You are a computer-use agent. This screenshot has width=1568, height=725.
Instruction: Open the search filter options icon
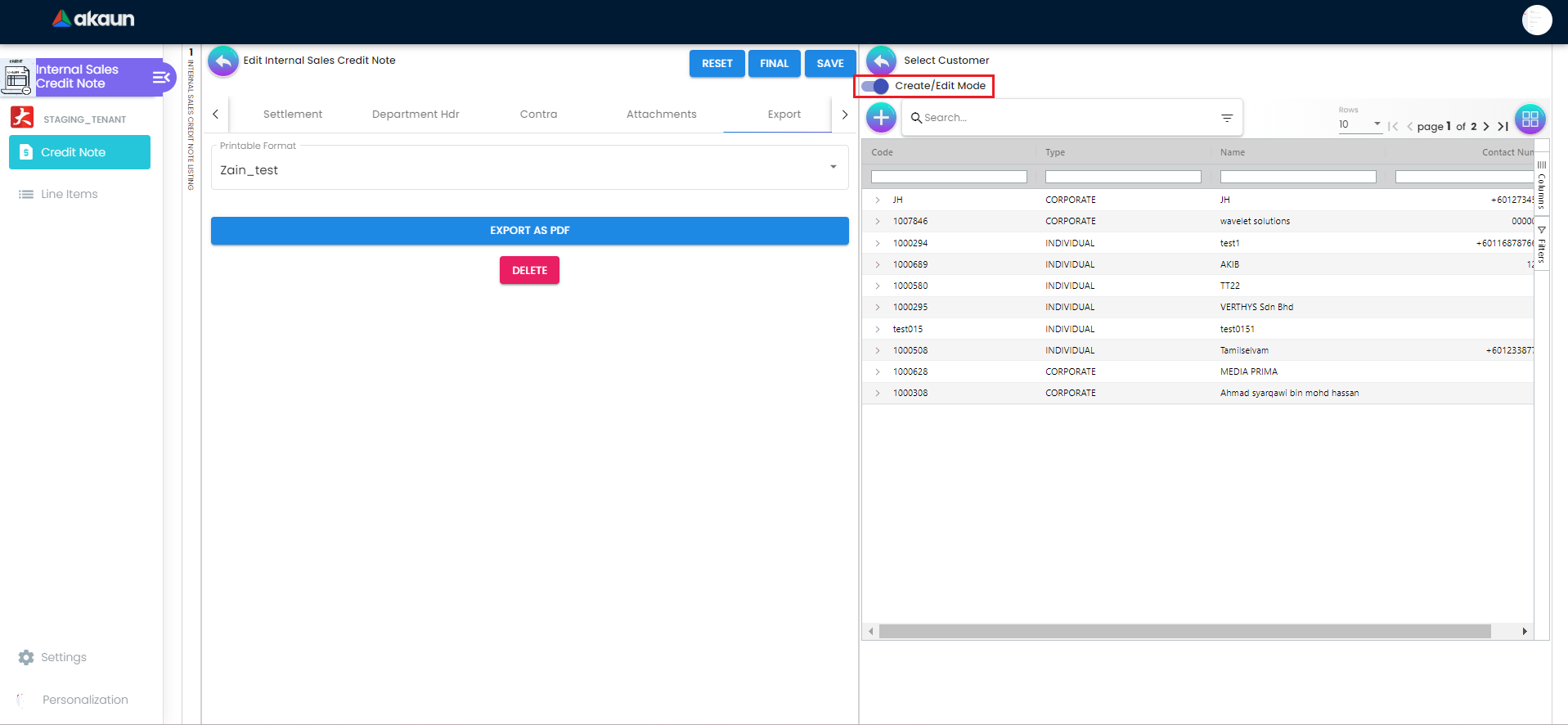pos(1226,118)
